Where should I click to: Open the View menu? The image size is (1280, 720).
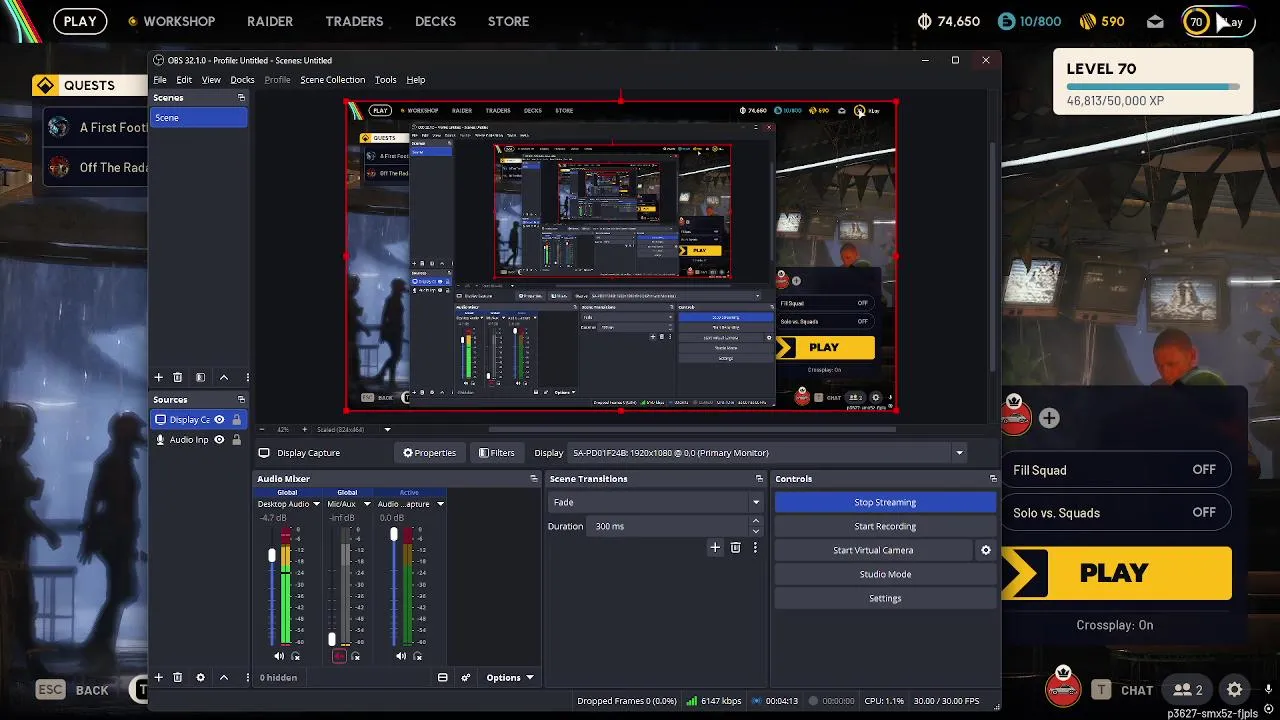coord(211,80)
